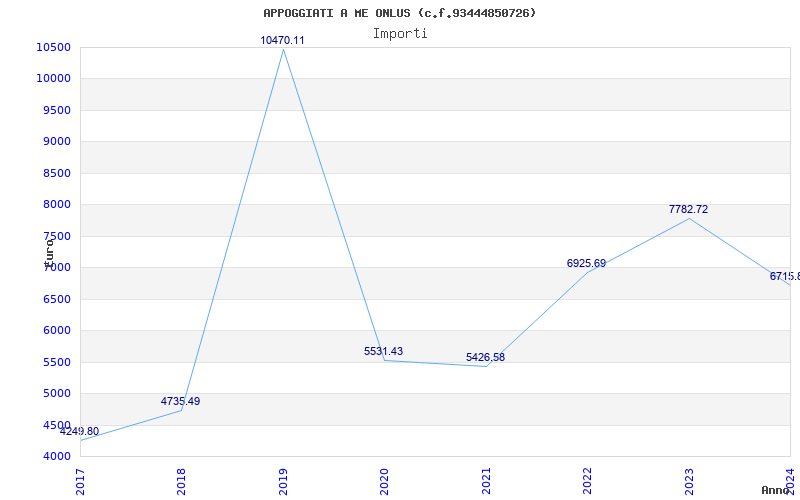Click the Anno x-axis title
This screenshot has width=800, height=500.
[776, 490]
